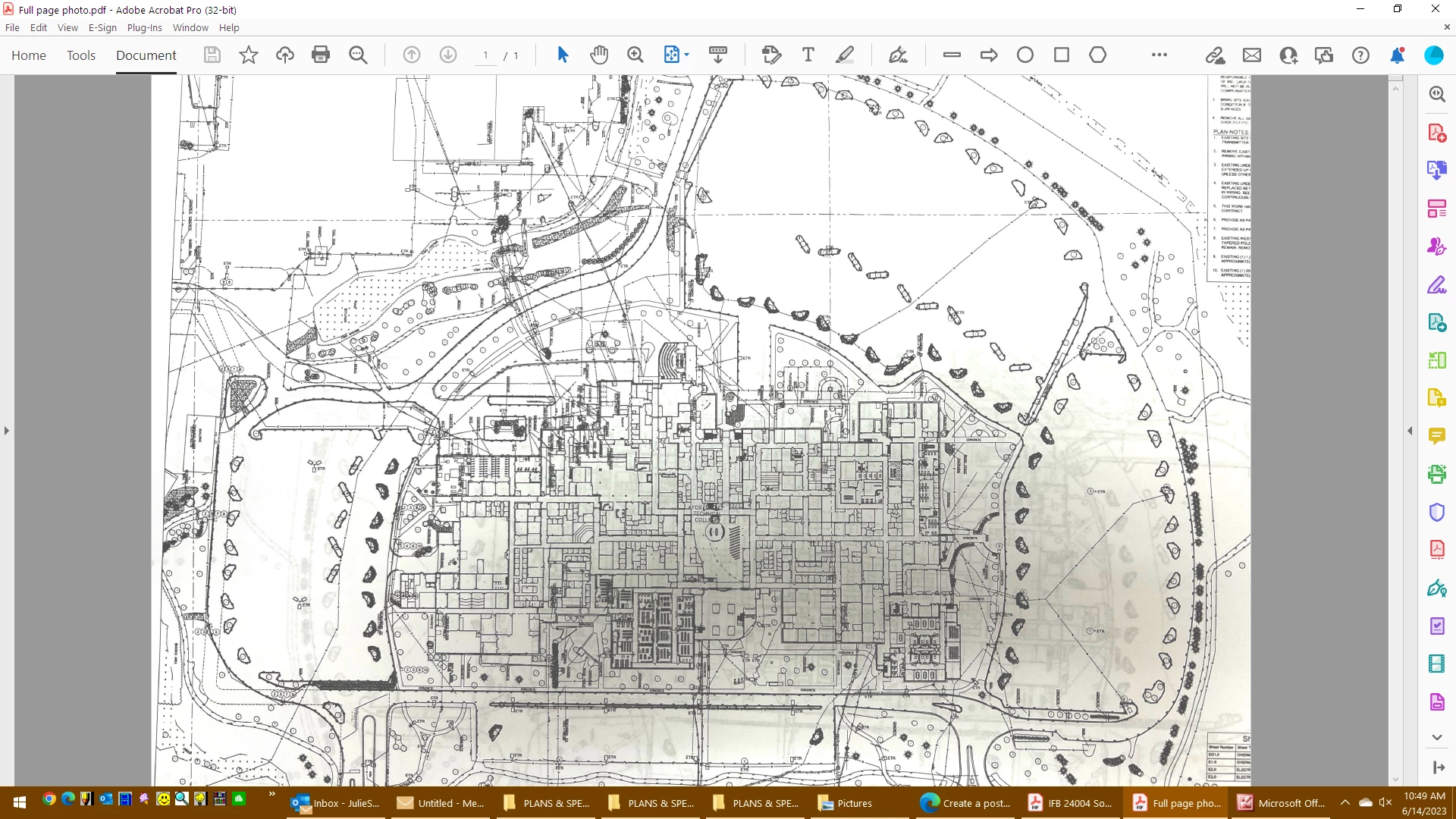
Task: Open the Plug-Ins menu
Action: (144, 27)
